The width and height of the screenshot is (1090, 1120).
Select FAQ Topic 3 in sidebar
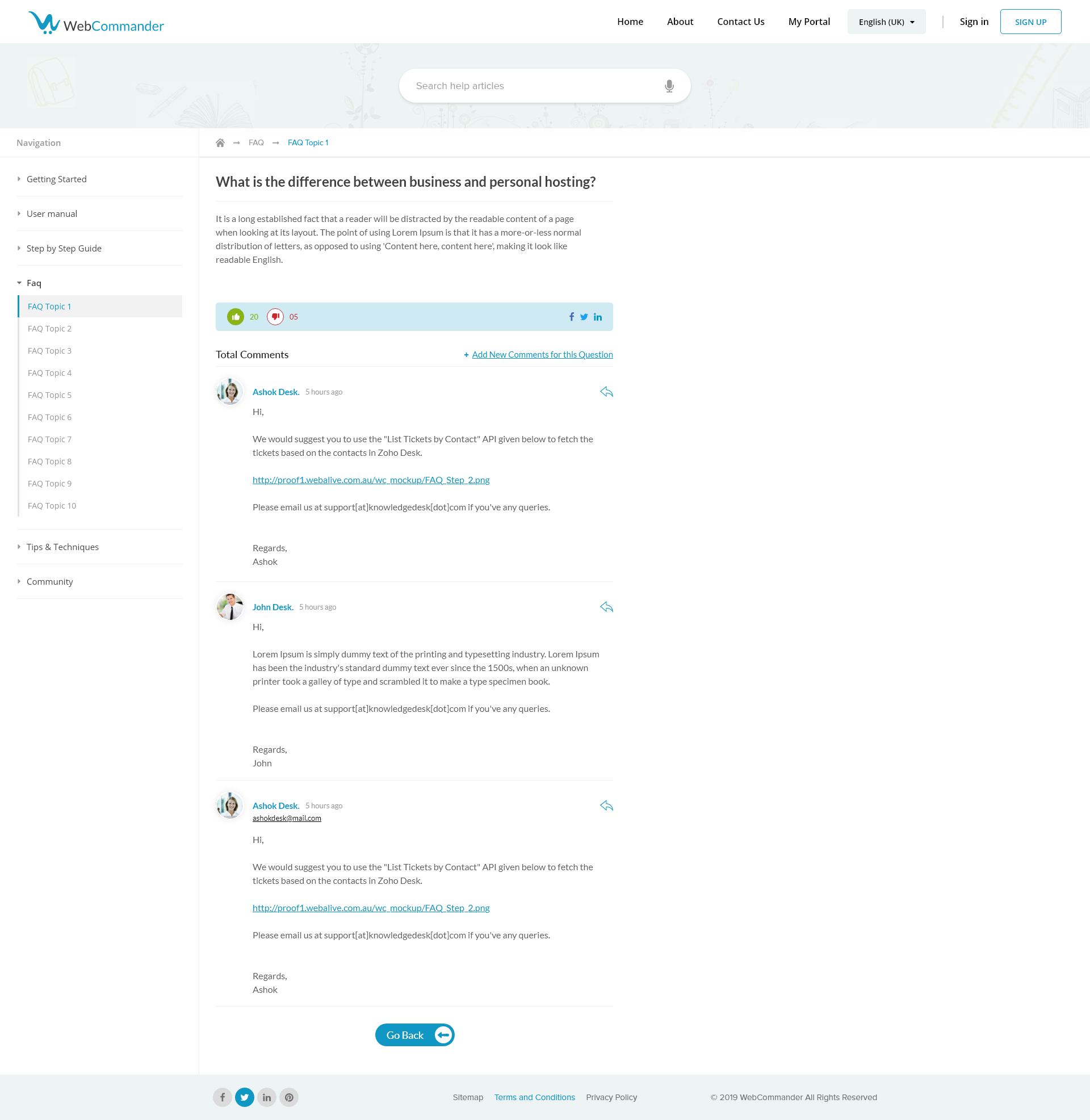tap(50, 351)
